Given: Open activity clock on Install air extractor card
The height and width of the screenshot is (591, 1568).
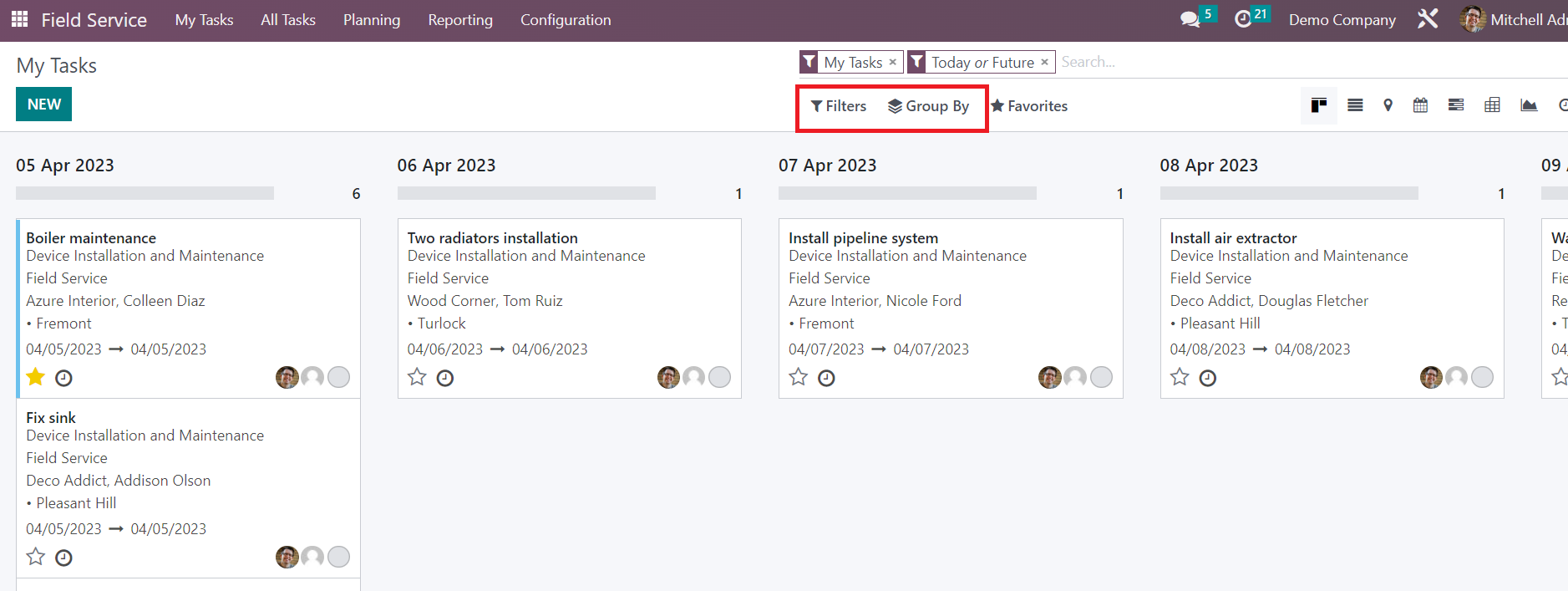Looking at the screenshot, I should pos(1208,379).
